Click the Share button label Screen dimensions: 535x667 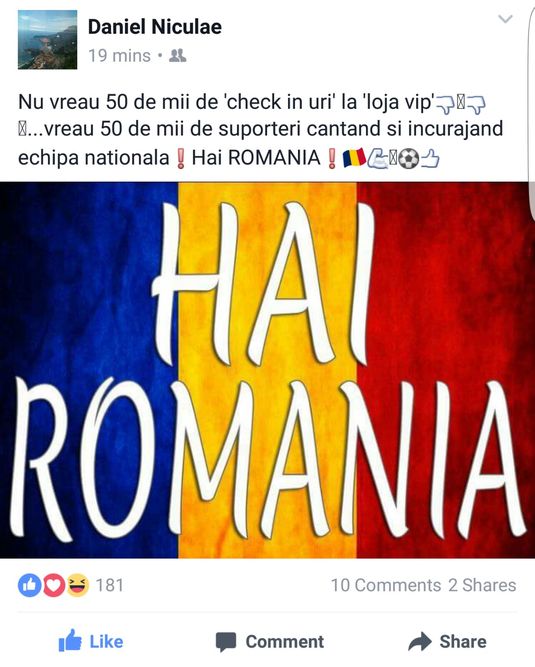click(x=463, y=641)
